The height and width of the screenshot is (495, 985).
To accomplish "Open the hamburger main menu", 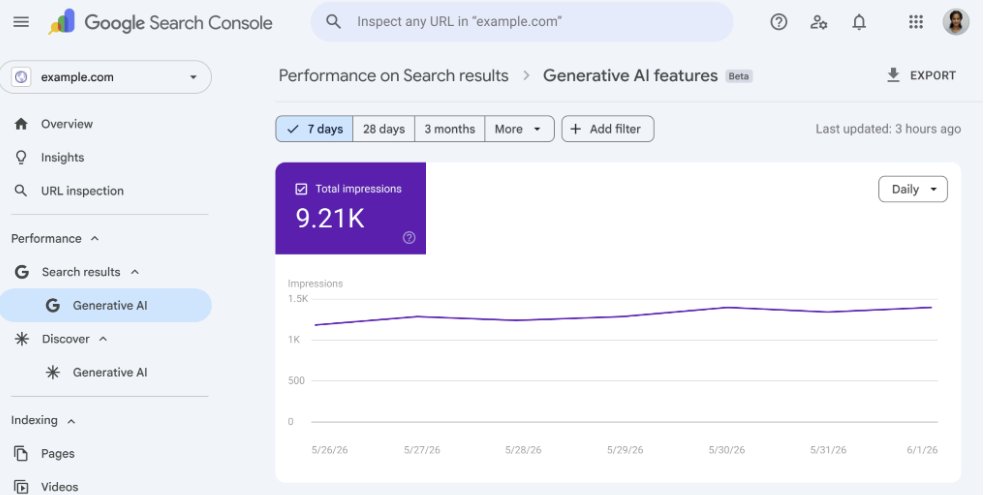I will coord(21,22).
